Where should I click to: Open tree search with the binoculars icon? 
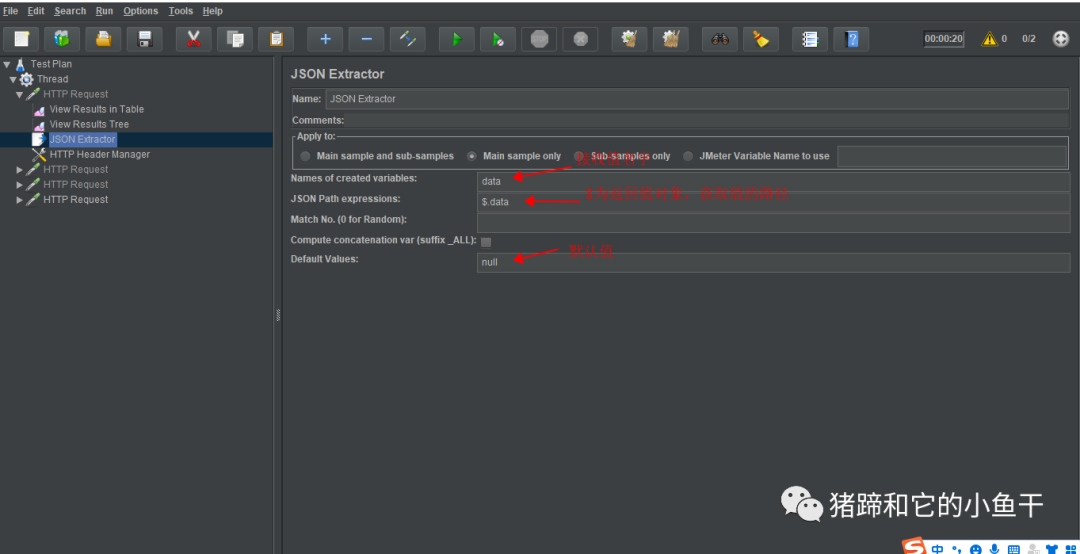pyautogui.click(x=720, y=39)
